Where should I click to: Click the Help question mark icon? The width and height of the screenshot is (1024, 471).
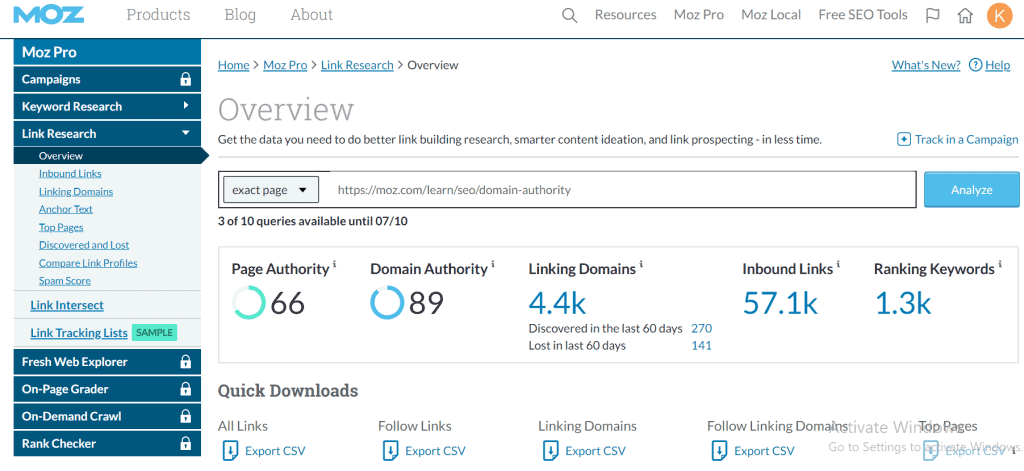click(x=976, y=65)
